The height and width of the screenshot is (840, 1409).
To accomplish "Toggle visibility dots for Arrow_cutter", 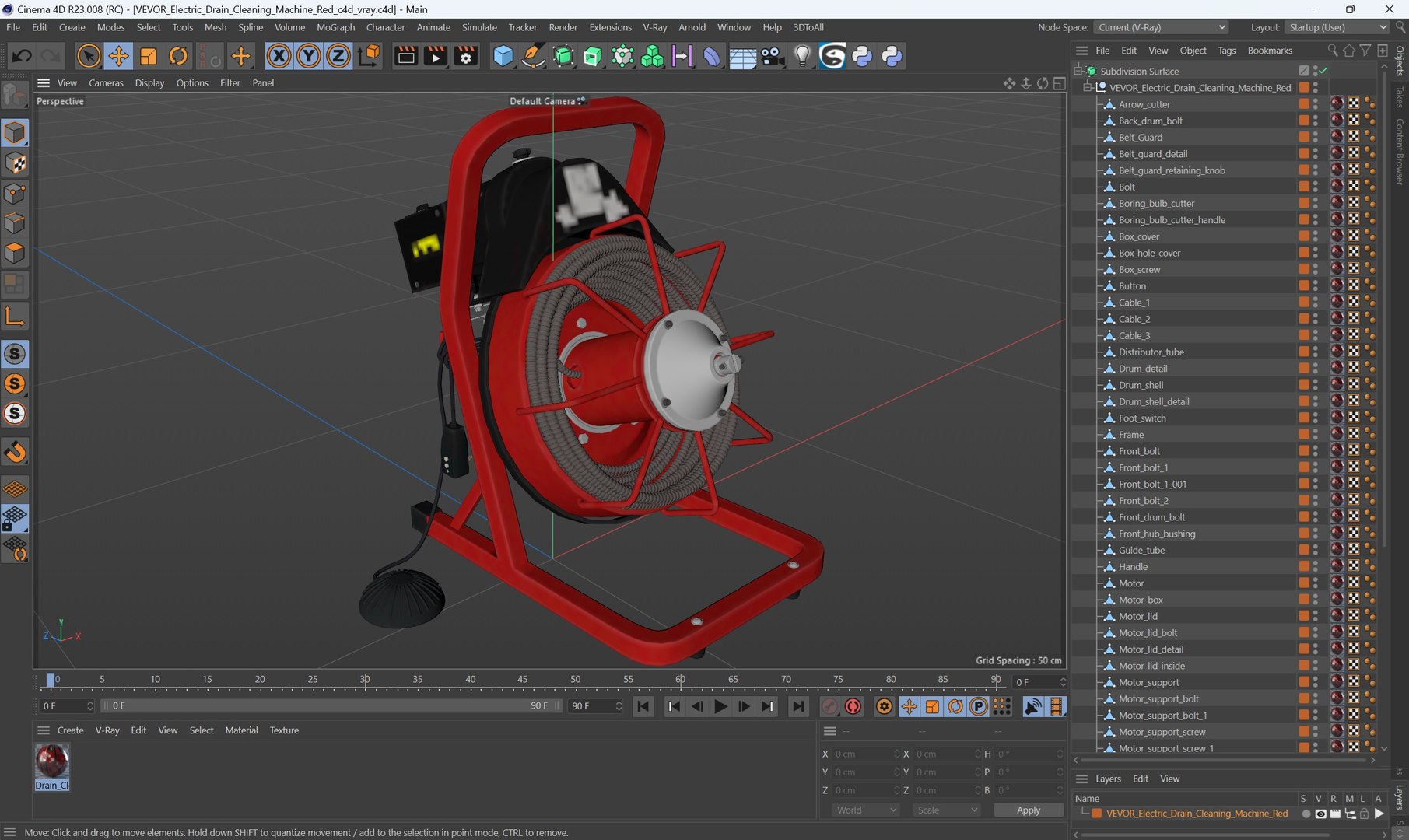I will coord(1316,103).
